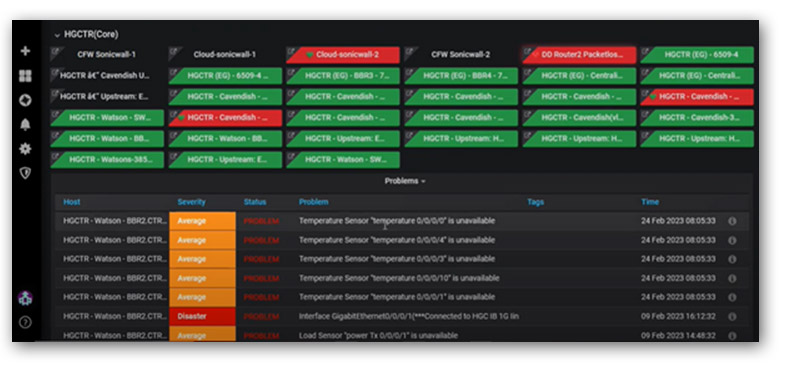
Task: Open the red DD Router2 Packetloss panel
Action: (x=579, y=55)
